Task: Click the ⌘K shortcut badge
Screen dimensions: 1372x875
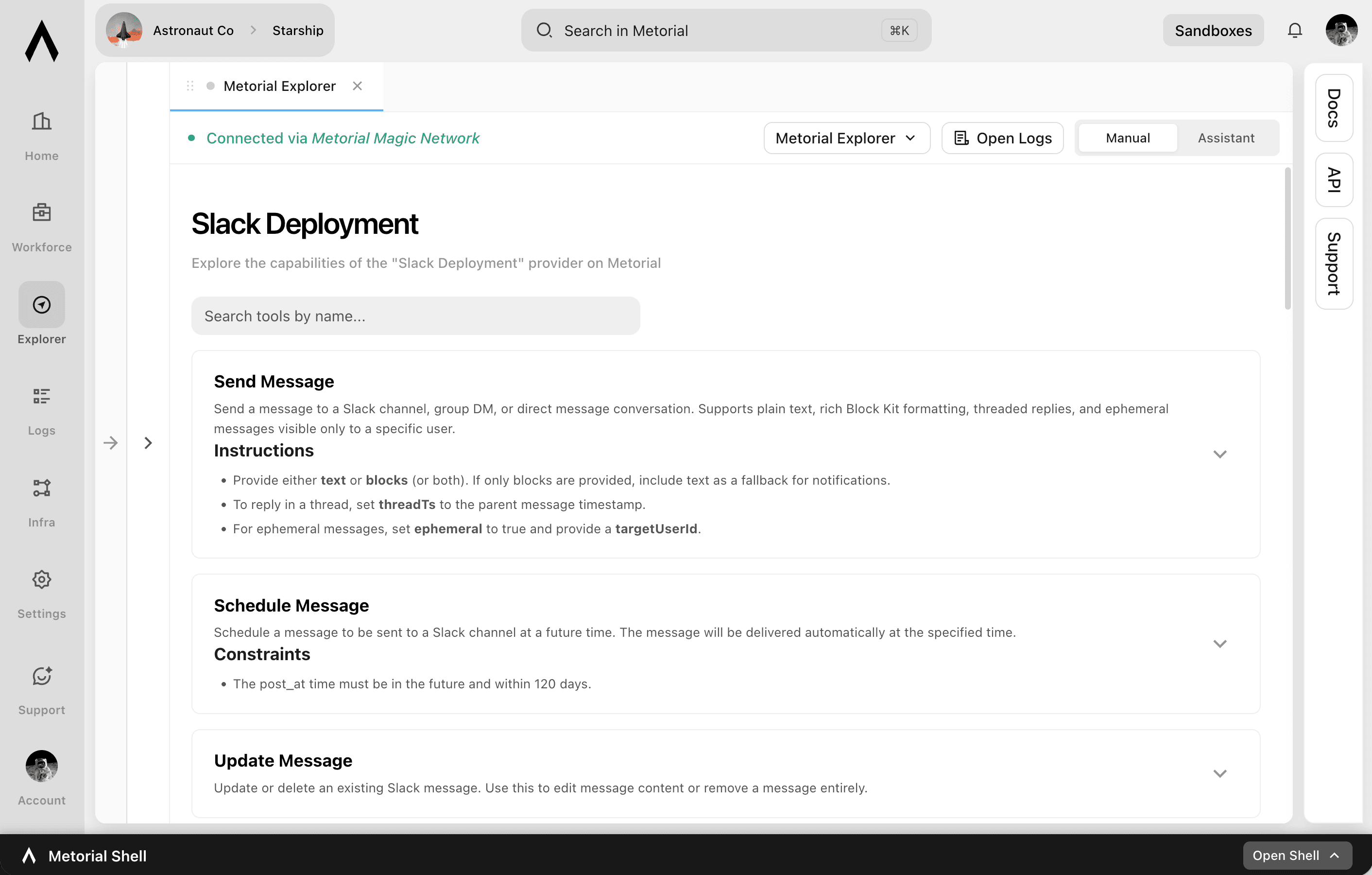Action: click(x=899, y=30)
